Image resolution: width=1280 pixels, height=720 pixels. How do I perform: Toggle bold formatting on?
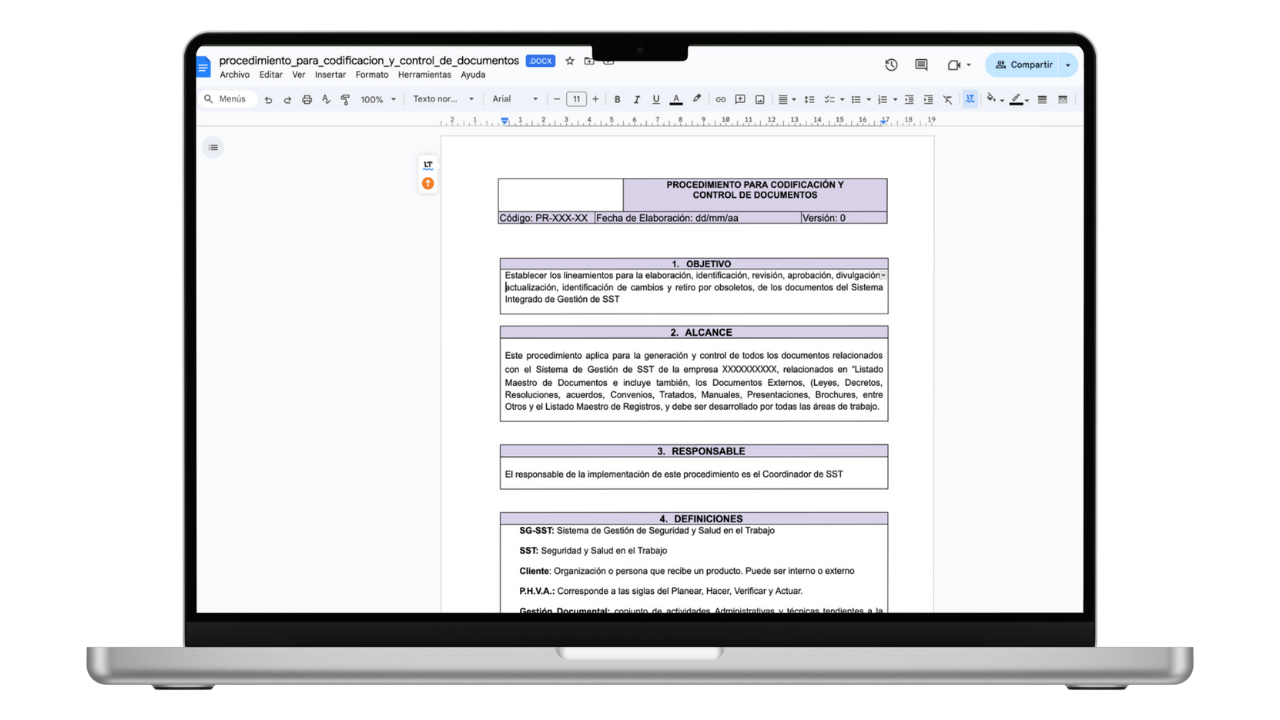tap(617, 99)
